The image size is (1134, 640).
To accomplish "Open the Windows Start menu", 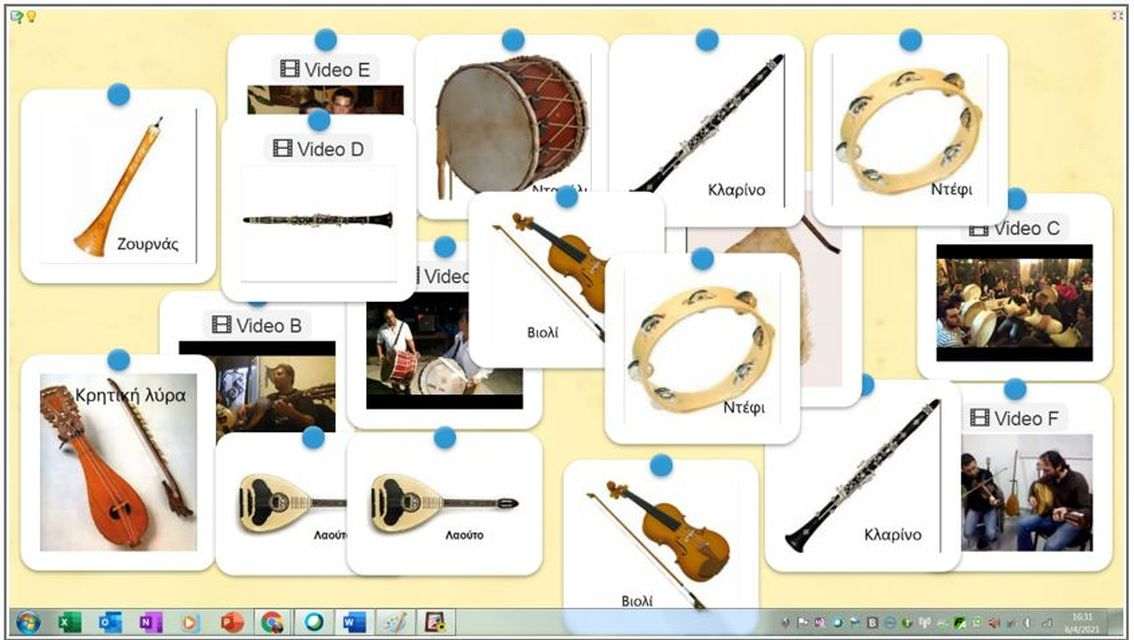I will coord(28,622).
